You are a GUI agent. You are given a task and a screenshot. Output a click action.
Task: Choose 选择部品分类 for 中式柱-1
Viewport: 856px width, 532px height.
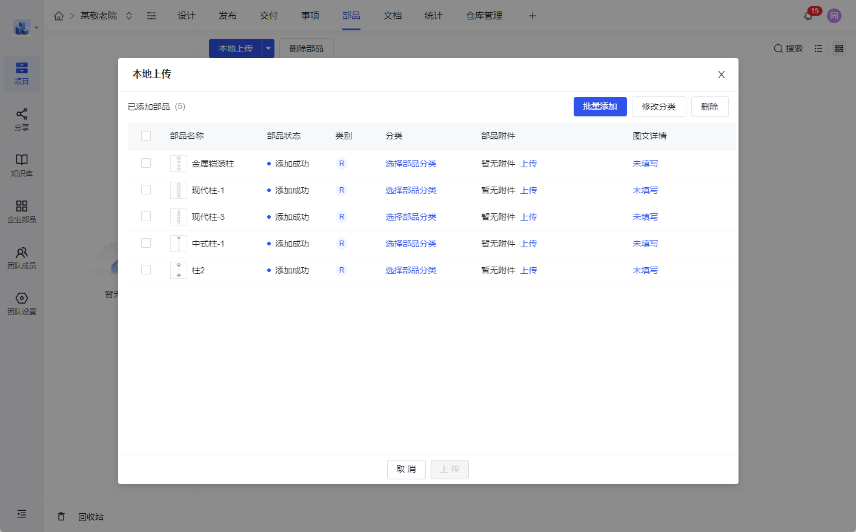(410, 243)
